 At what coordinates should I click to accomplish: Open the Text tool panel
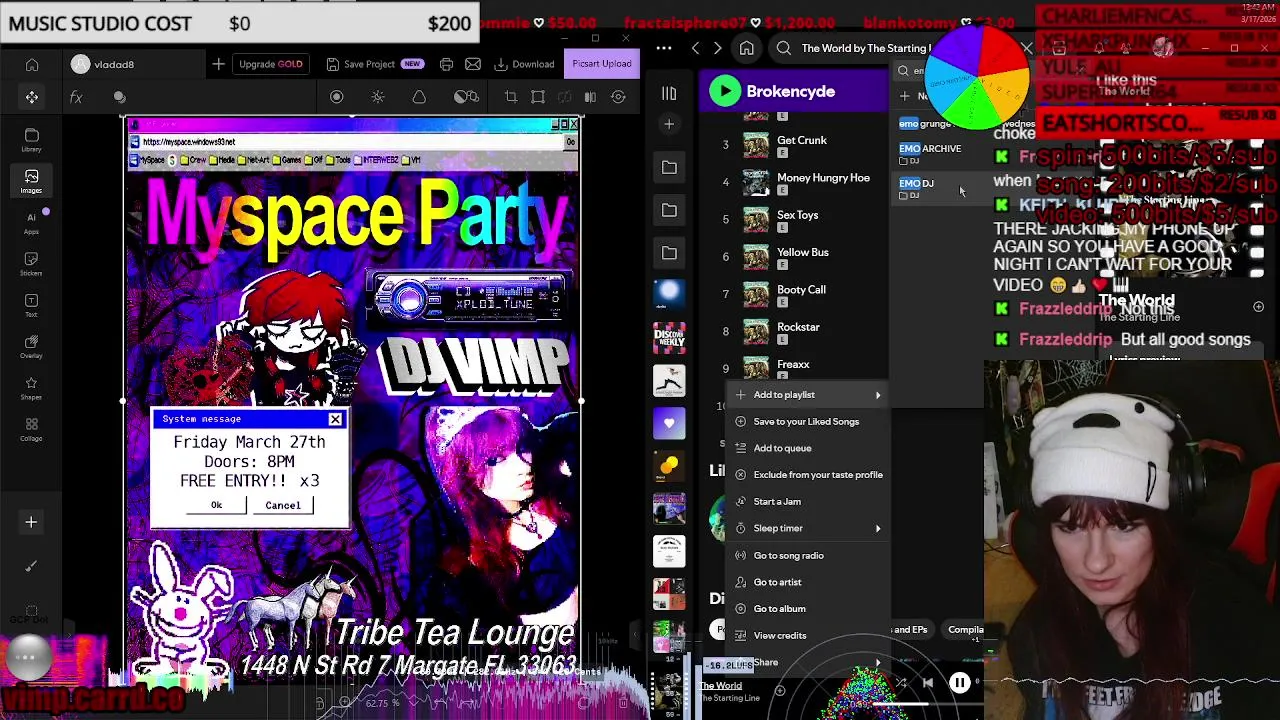[32, 305]
